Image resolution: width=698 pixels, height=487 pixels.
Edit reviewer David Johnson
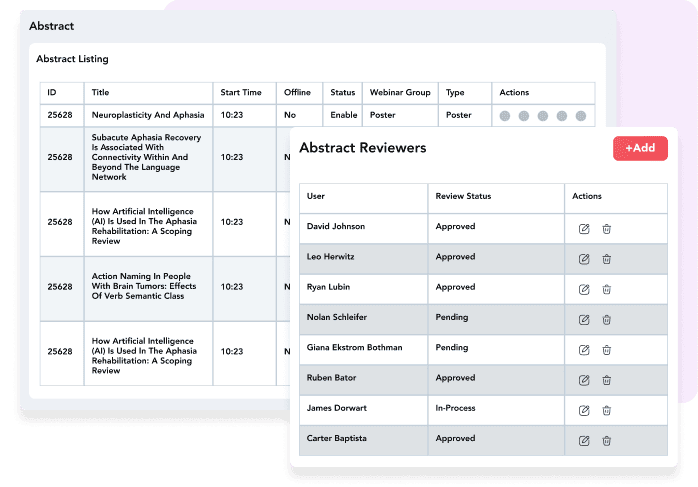pos(584,229)
